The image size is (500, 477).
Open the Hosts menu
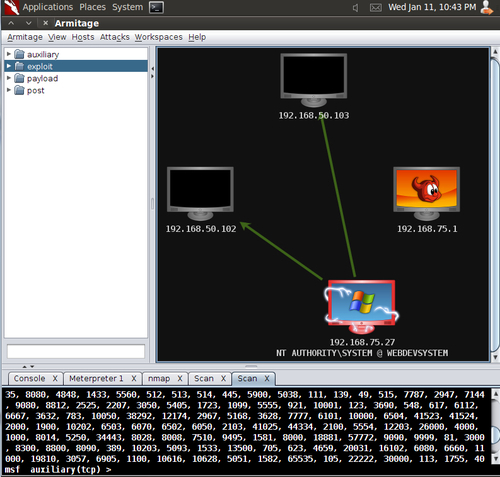[x=83, y=37]
